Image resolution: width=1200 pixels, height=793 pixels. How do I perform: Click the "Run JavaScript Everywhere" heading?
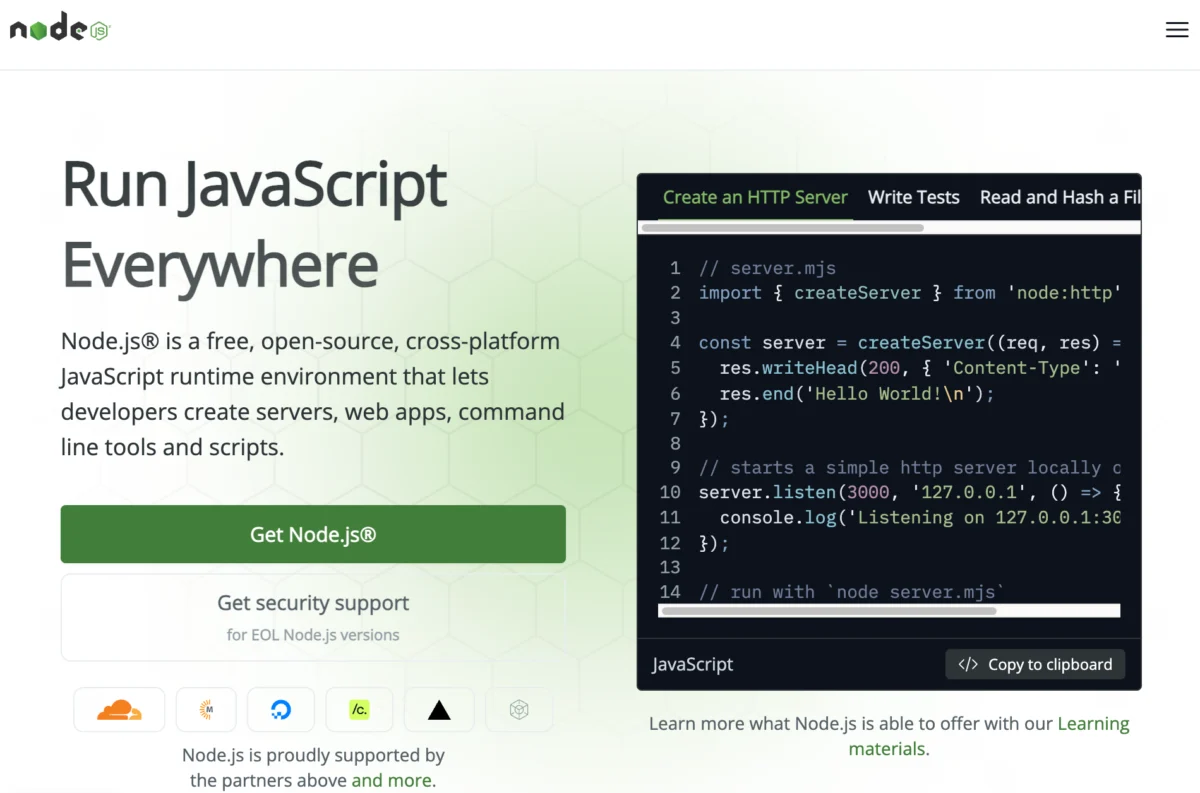point(254,224)
